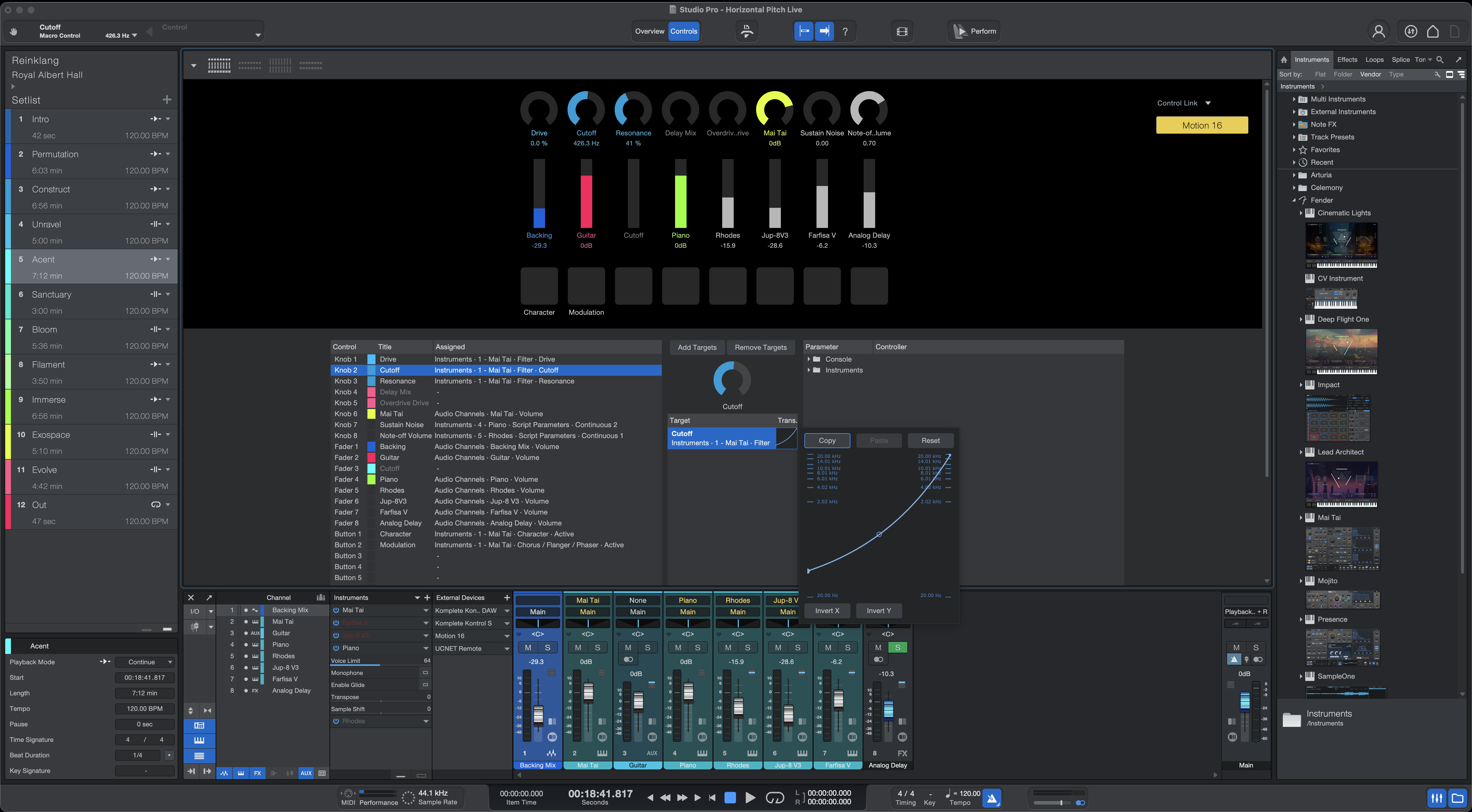Solo the Backing Mix channel

click(x=547, y=648)
